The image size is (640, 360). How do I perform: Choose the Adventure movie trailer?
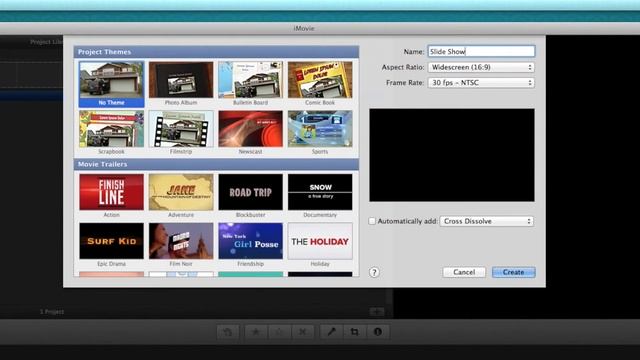[181, 192]
